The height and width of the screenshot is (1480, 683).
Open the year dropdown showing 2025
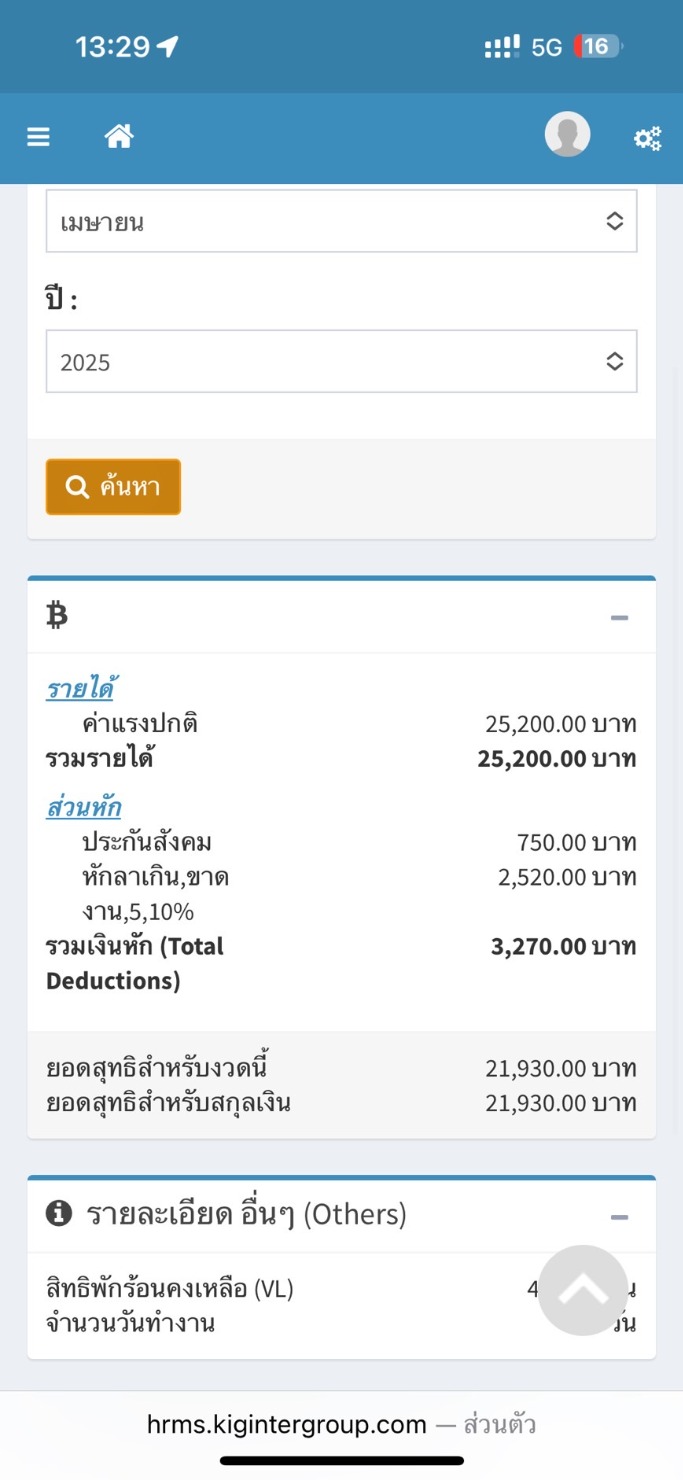341,362
